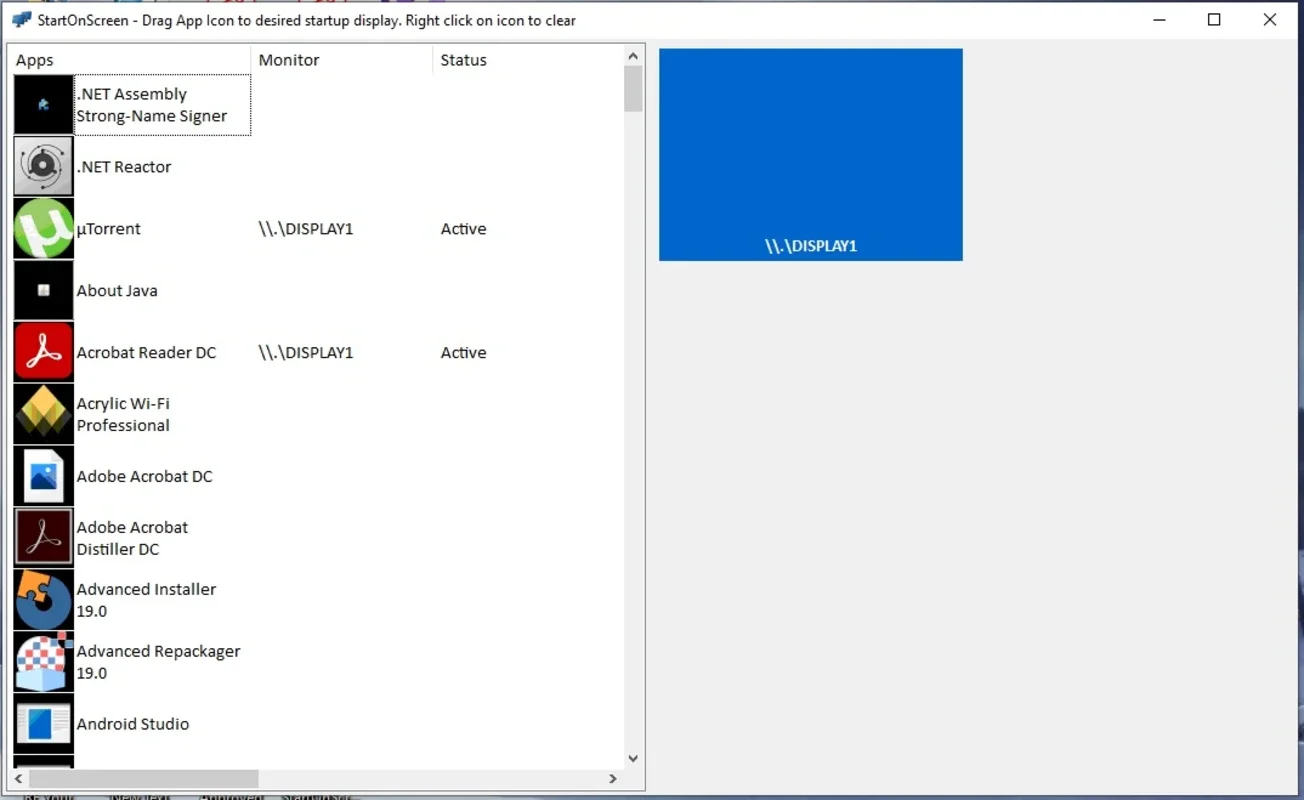The image size is (1304, 800).
Task: Click the Active status for Acrobat Reader DC
Action: point(464,353)
